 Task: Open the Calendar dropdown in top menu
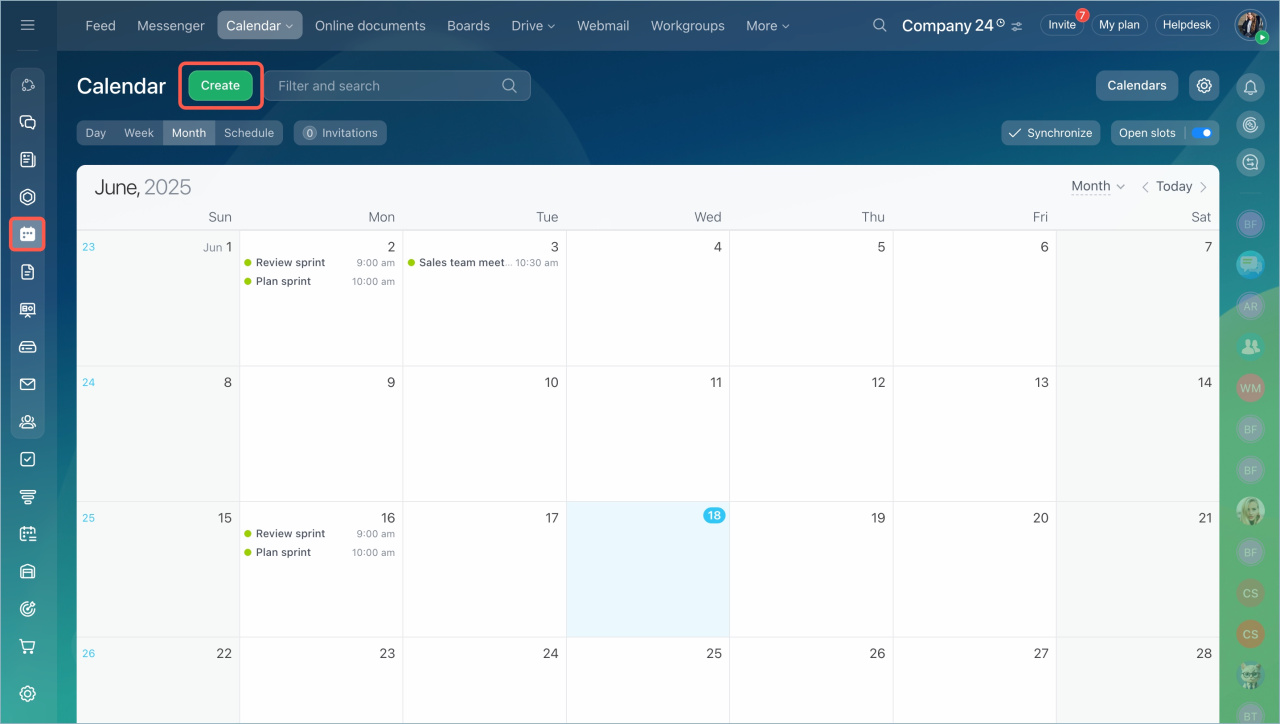(x=260, y=26)
